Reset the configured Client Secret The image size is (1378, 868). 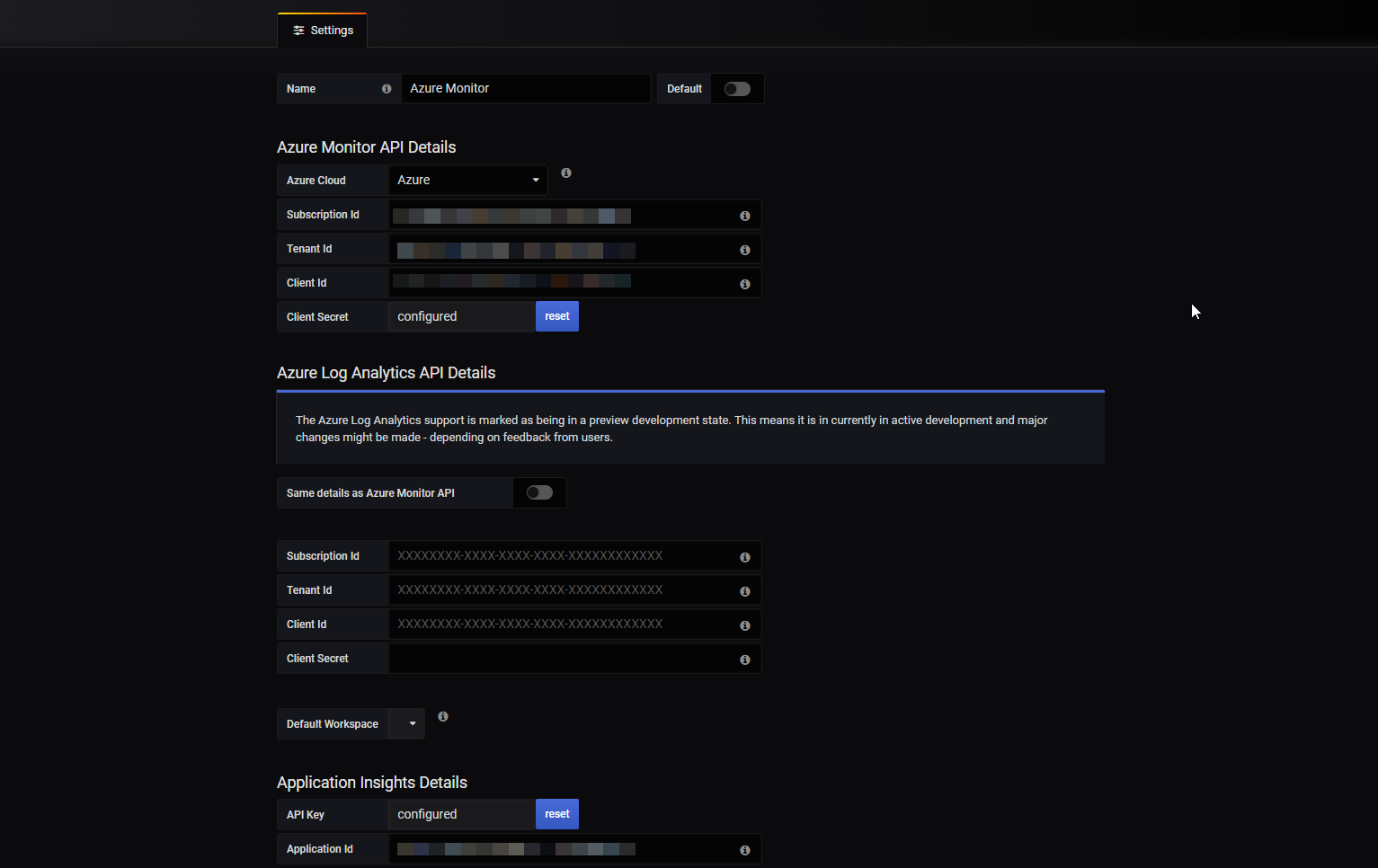pyautogui.click(x=557, y=316)
